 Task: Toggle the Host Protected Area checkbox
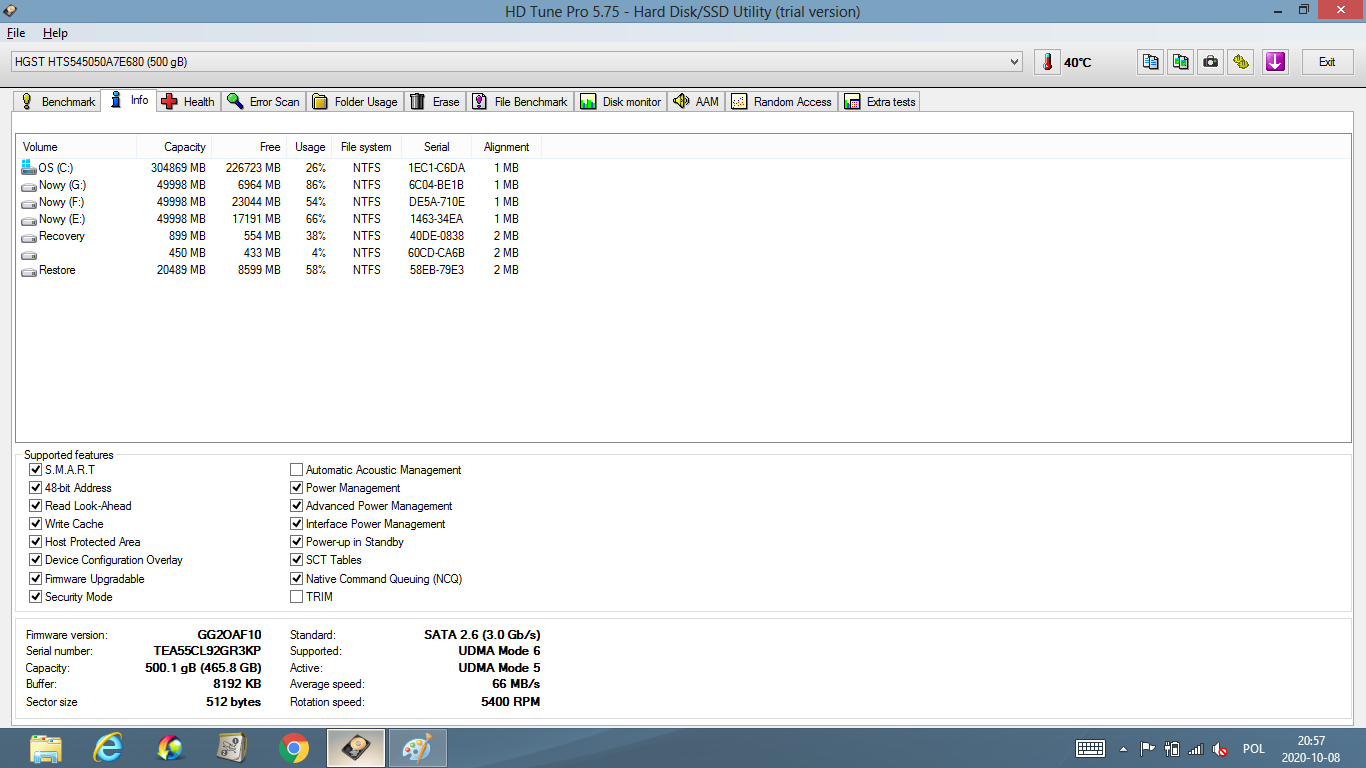36,542
